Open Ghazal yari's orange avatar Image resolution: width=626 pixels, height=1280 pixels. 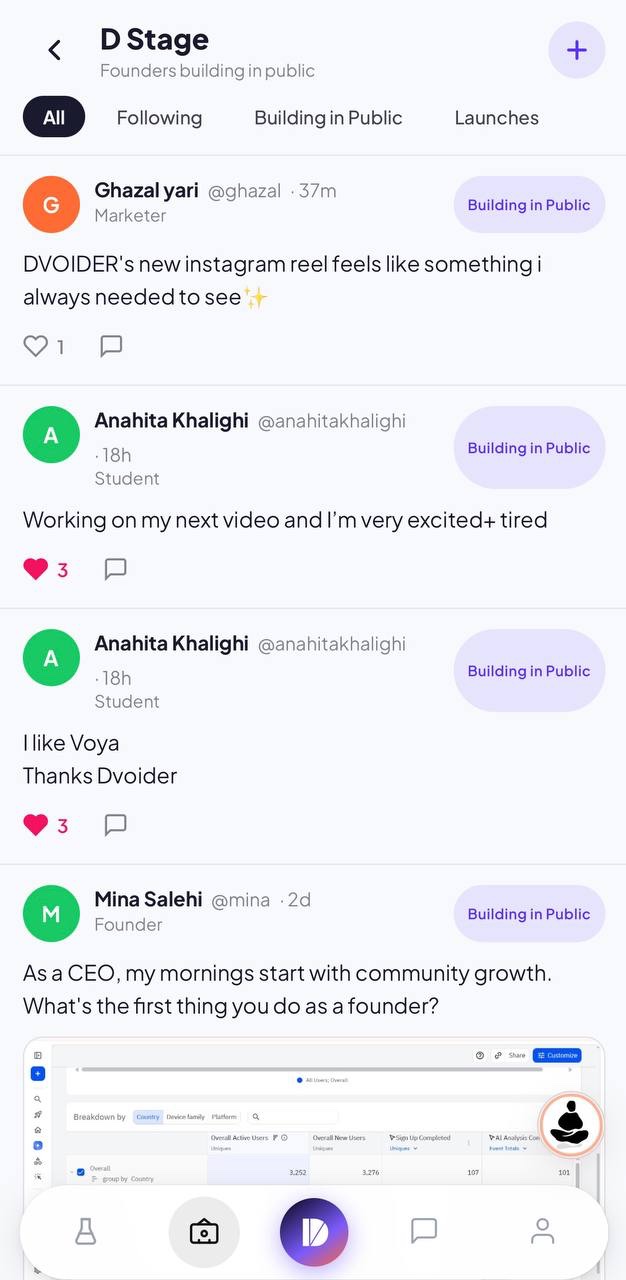pyautogui.click(x=51, y=204)
